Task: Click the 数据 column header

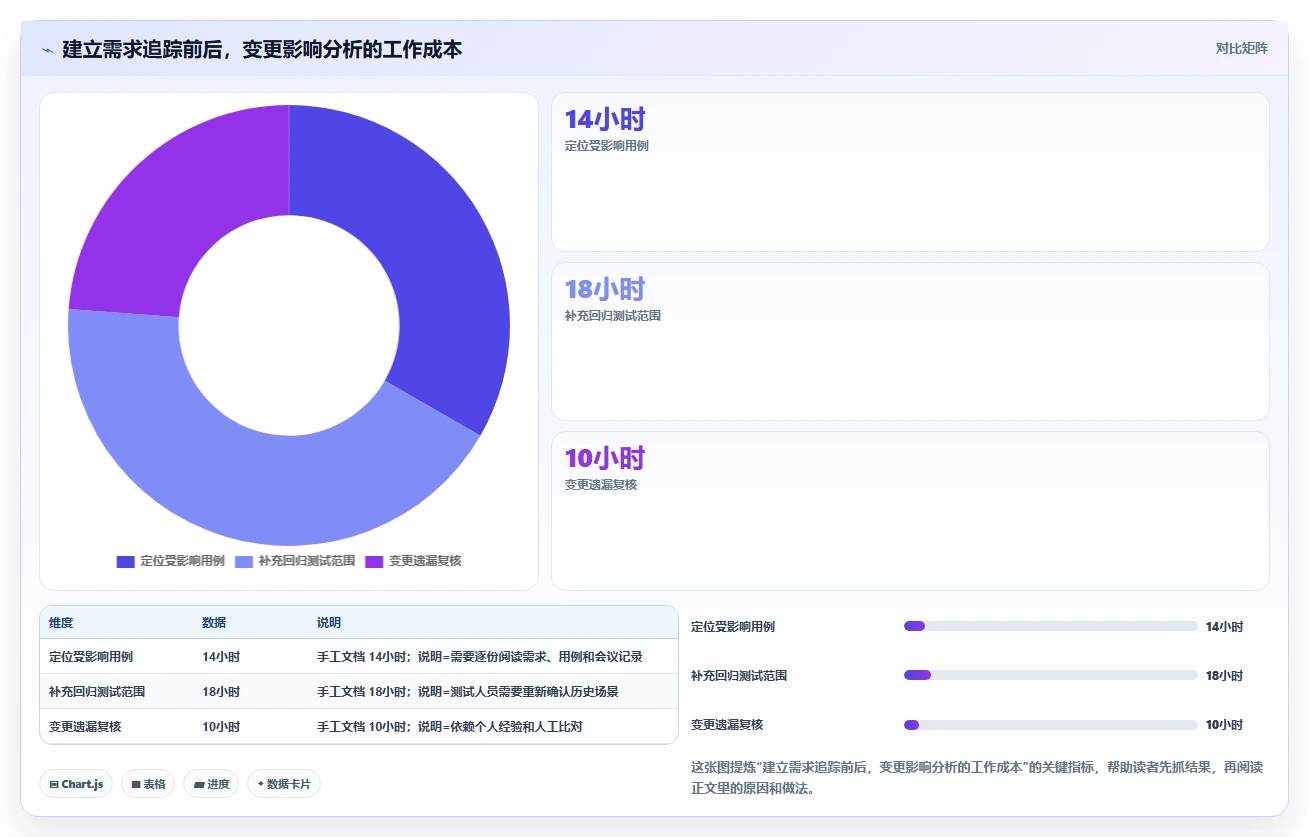Action: click(214, 623)
